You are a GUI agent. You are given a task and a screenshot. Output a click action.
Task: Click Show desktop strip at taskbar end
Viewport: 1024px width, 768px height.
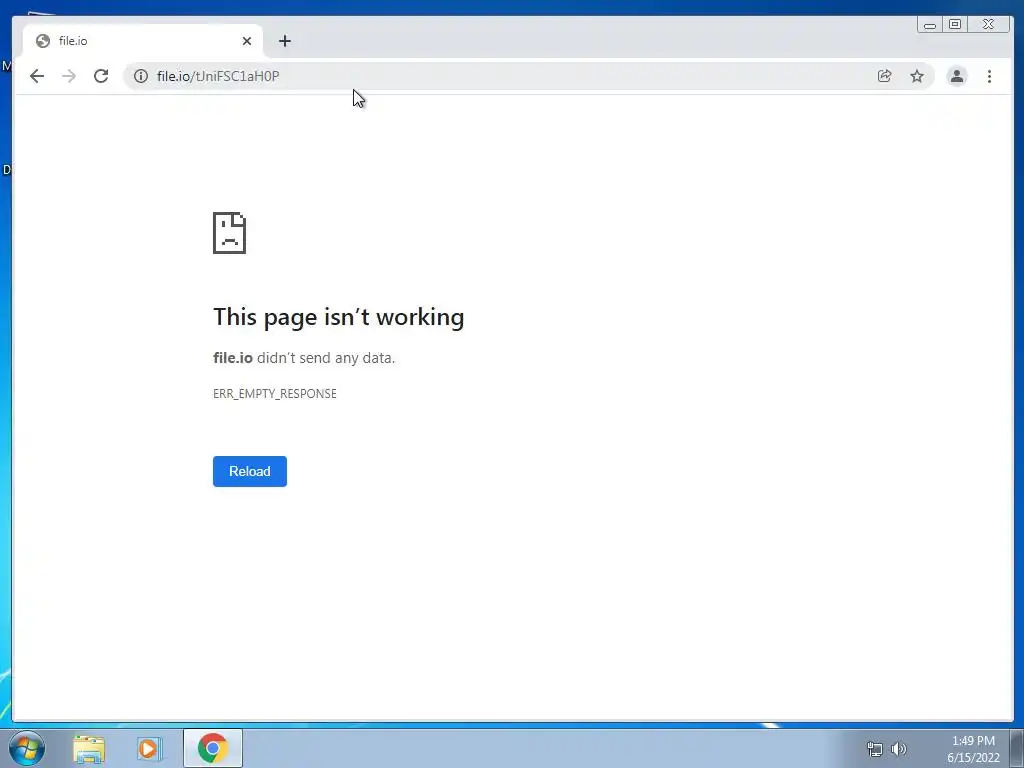pos(1017,748)
